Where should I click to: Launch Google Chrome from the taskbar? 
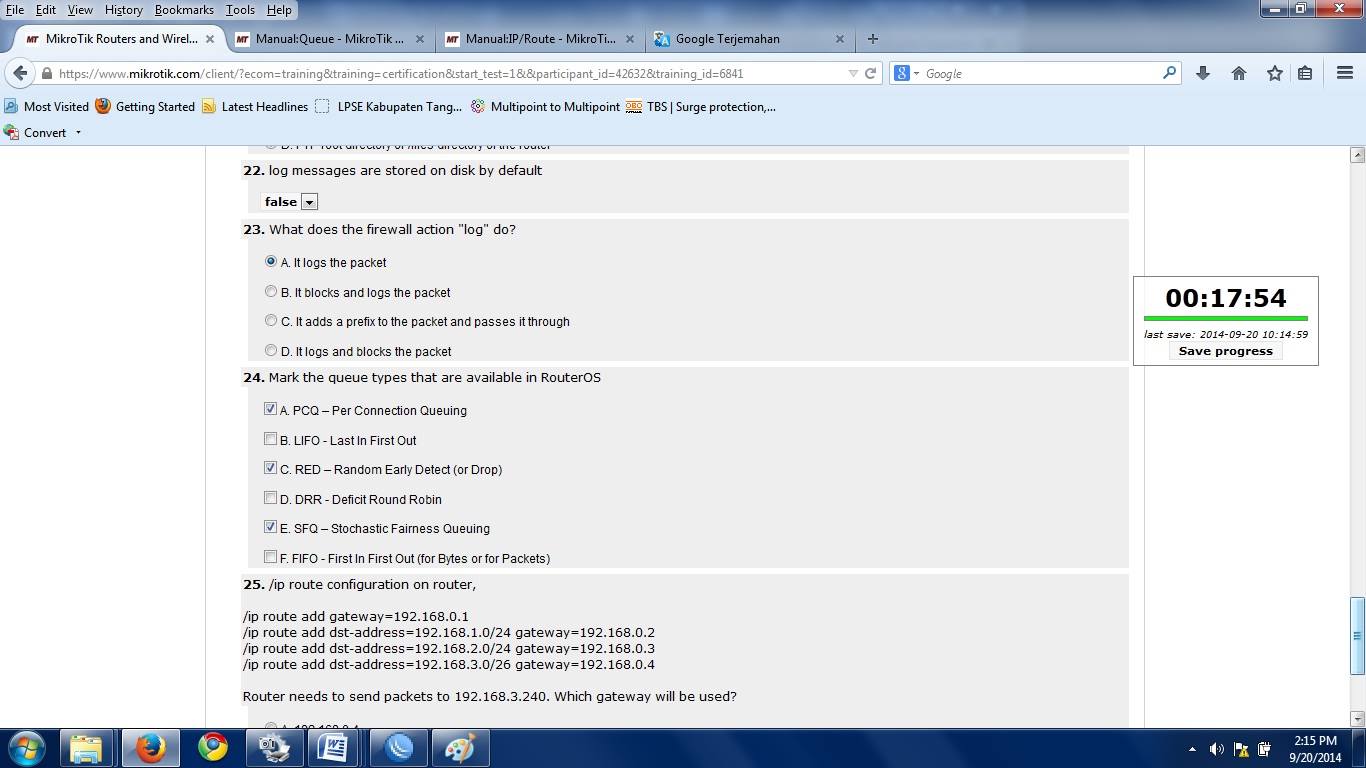pyautogui.click(x=212, y=748)
